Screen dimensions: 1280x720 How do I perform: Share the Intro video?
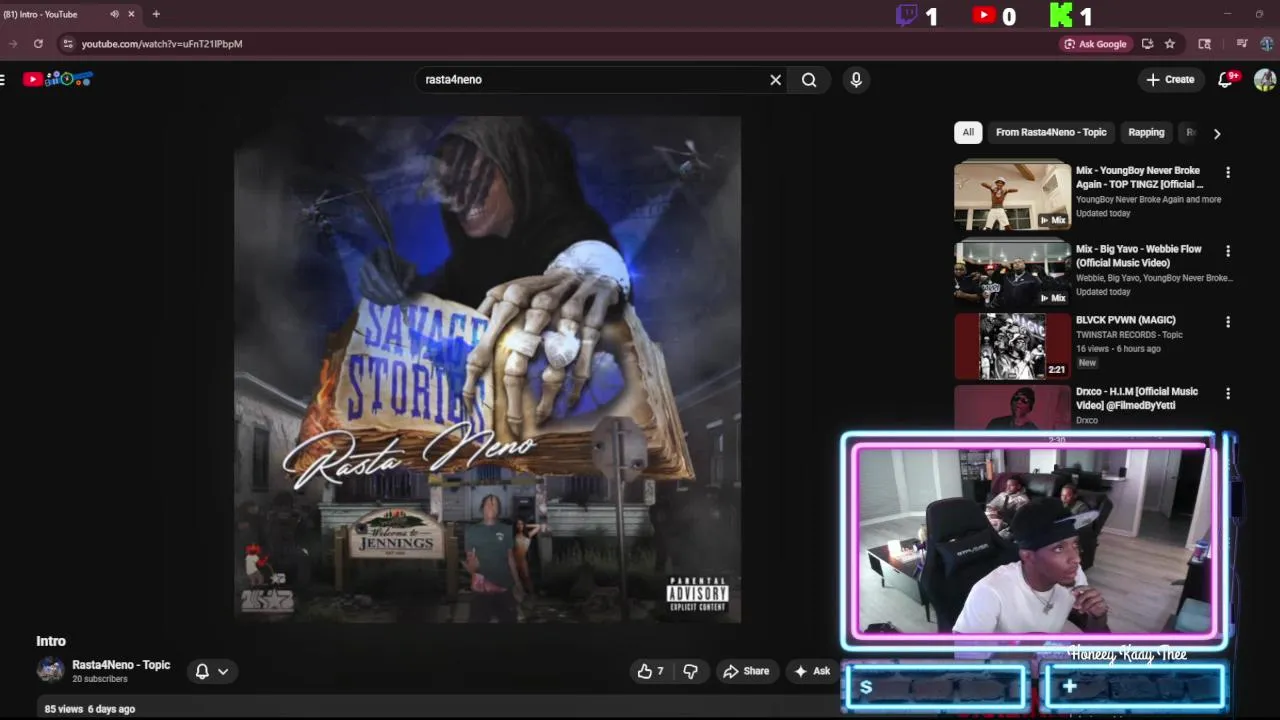pos(746,671)
